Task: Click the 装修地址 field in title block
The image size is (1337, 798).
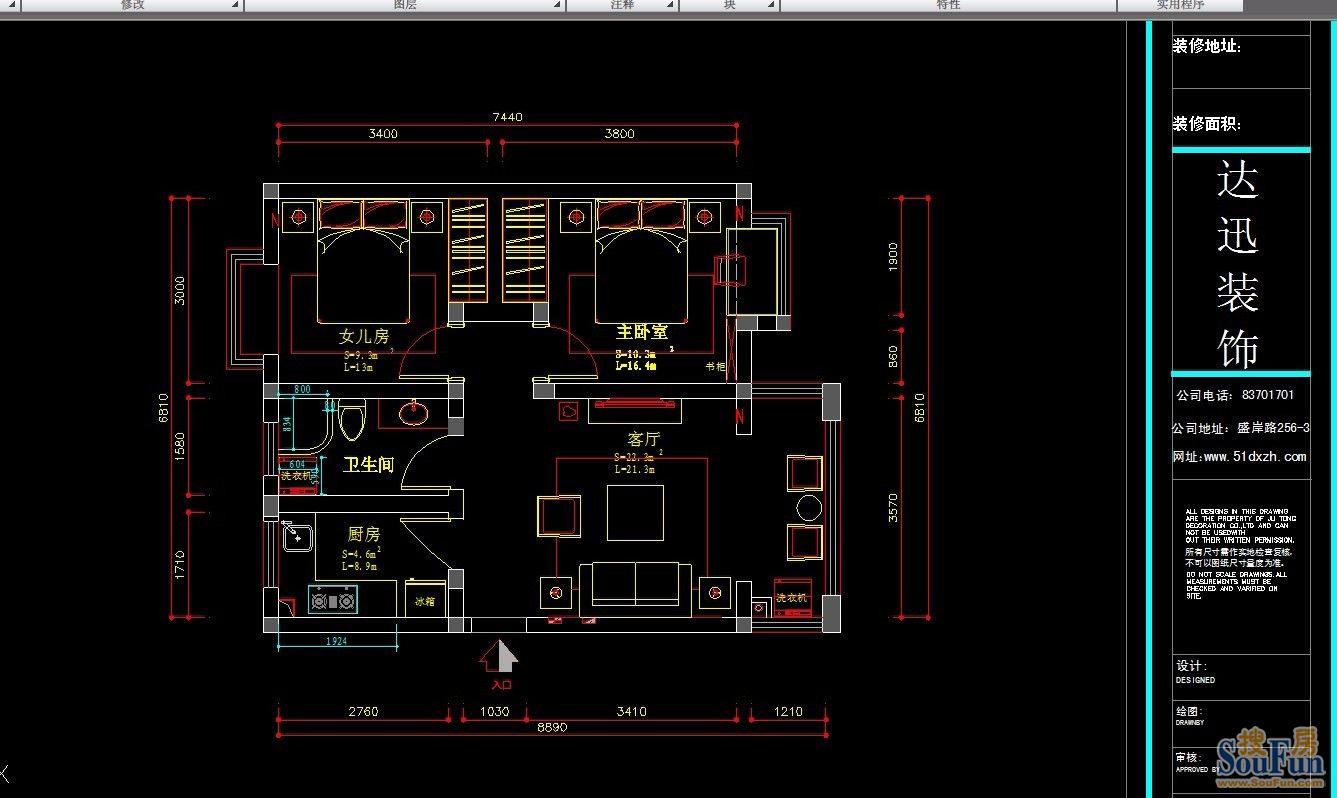Action: 1207,46
